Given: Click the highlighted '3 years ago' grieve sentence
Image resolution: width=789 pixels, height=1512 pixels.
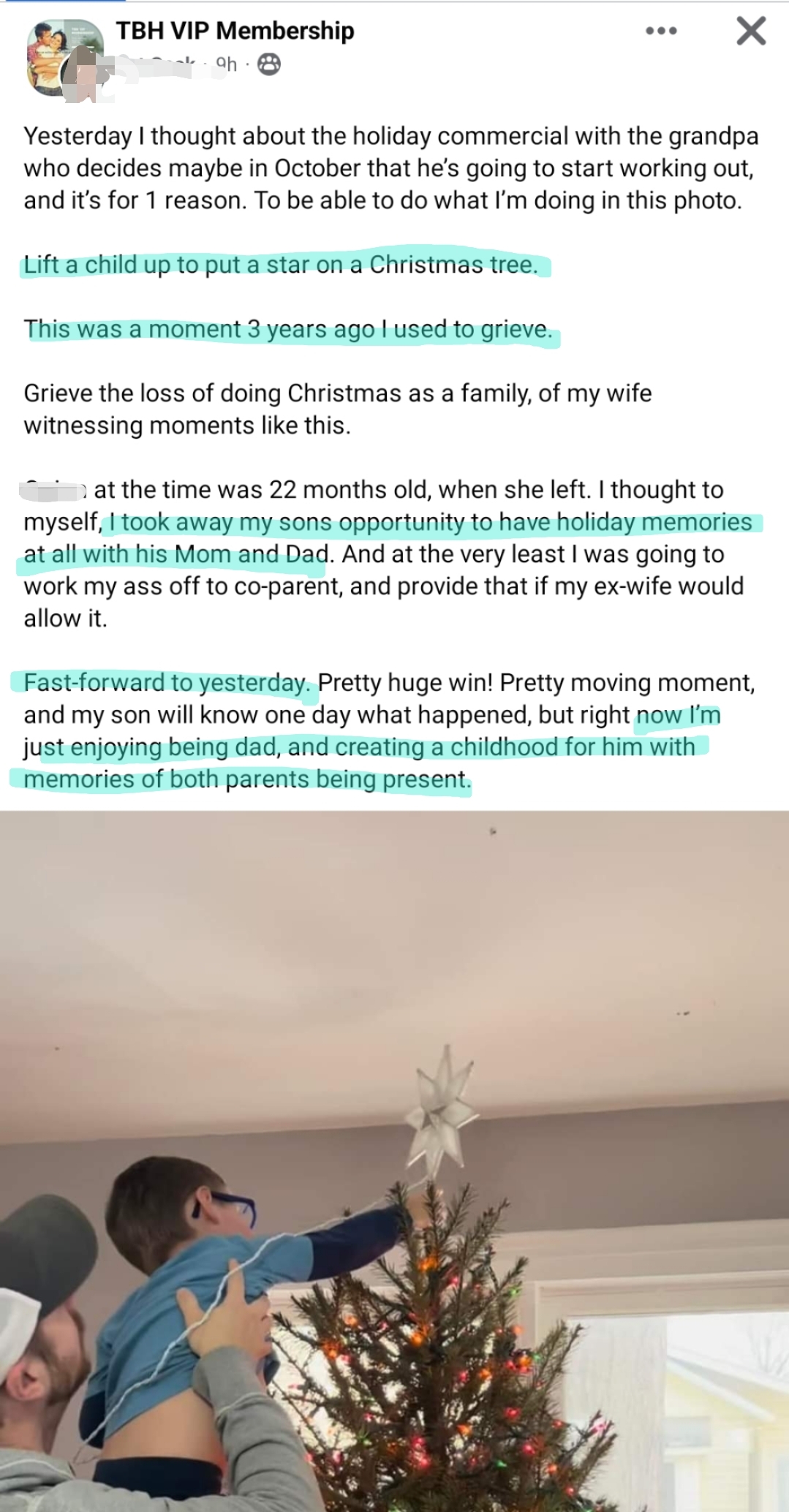Looking at the screenshot, I should tap(288, 329).
